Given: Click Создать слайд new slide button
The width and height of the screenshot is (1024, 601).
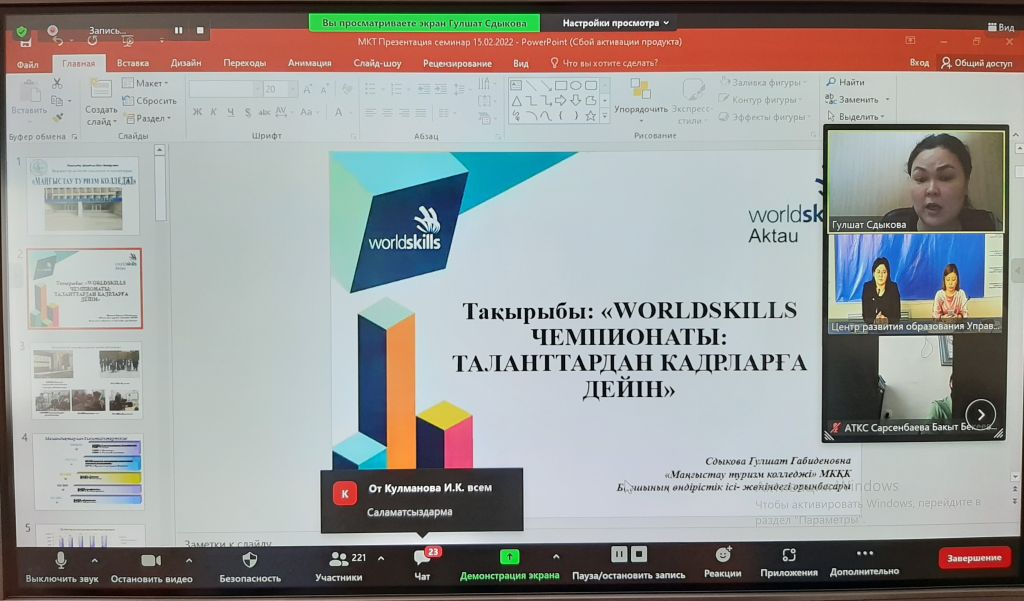Looking at the screenshot, I should [x=101, y=103].
